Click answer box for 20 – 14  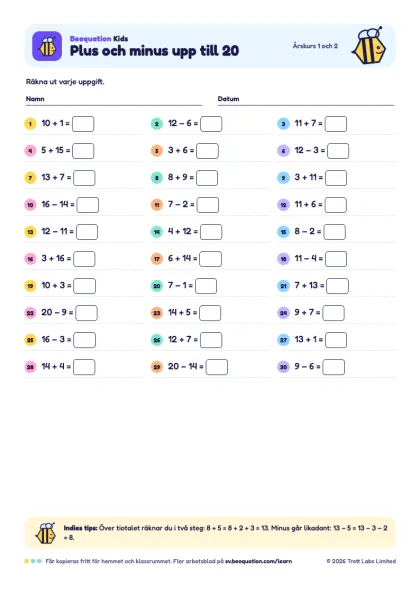point(217,367)
